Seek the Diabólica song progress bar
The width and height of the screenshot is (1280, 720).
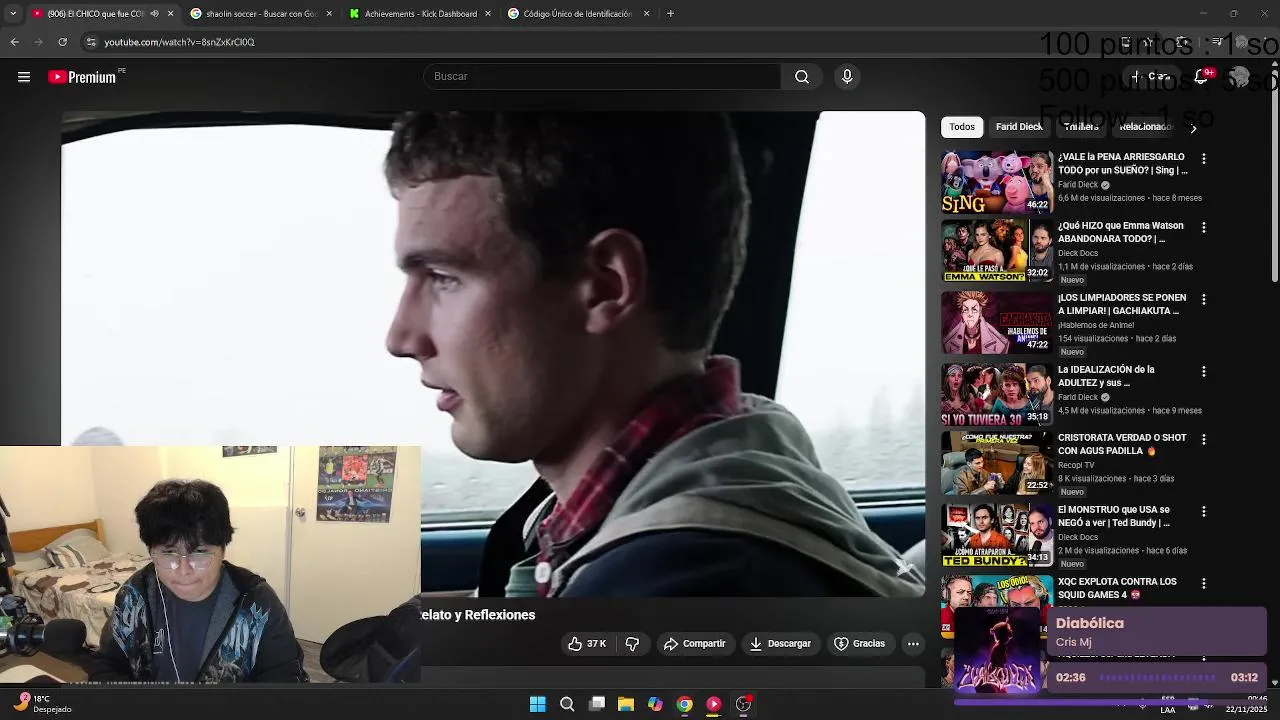pos(1158,678)
